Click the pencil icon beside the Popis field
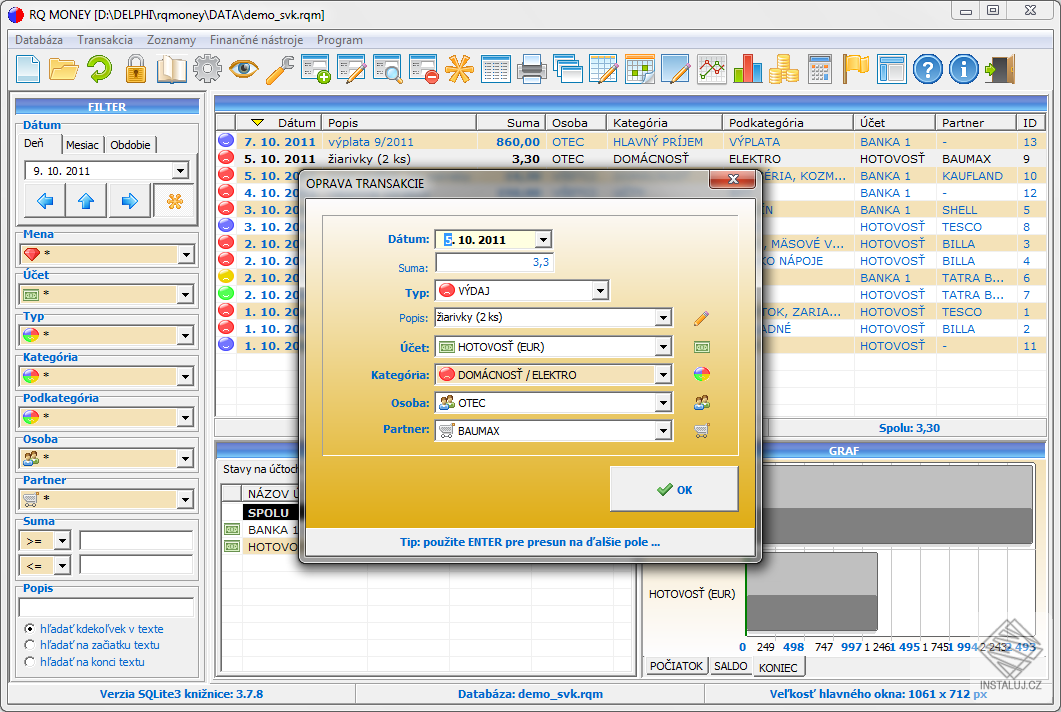The image size is (1061, 712). (x=702, y=318)
